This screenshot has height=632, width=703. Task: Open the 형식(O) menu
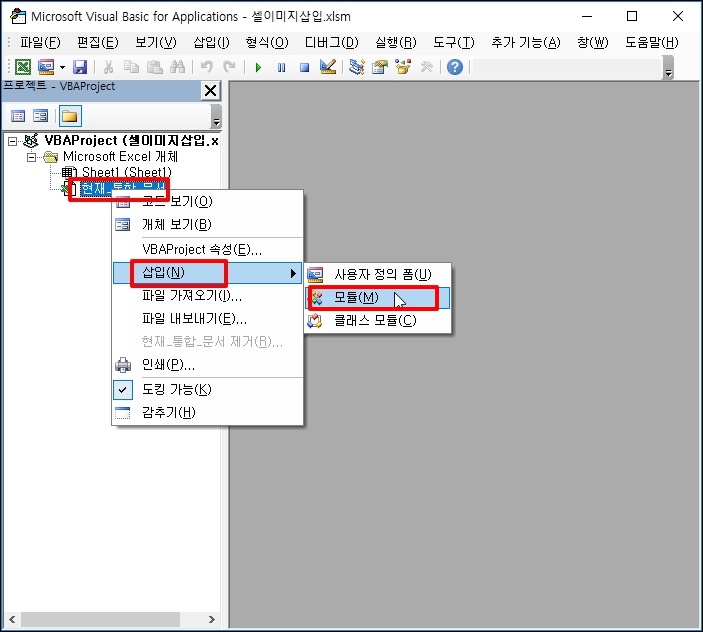(x=267, y=43)
